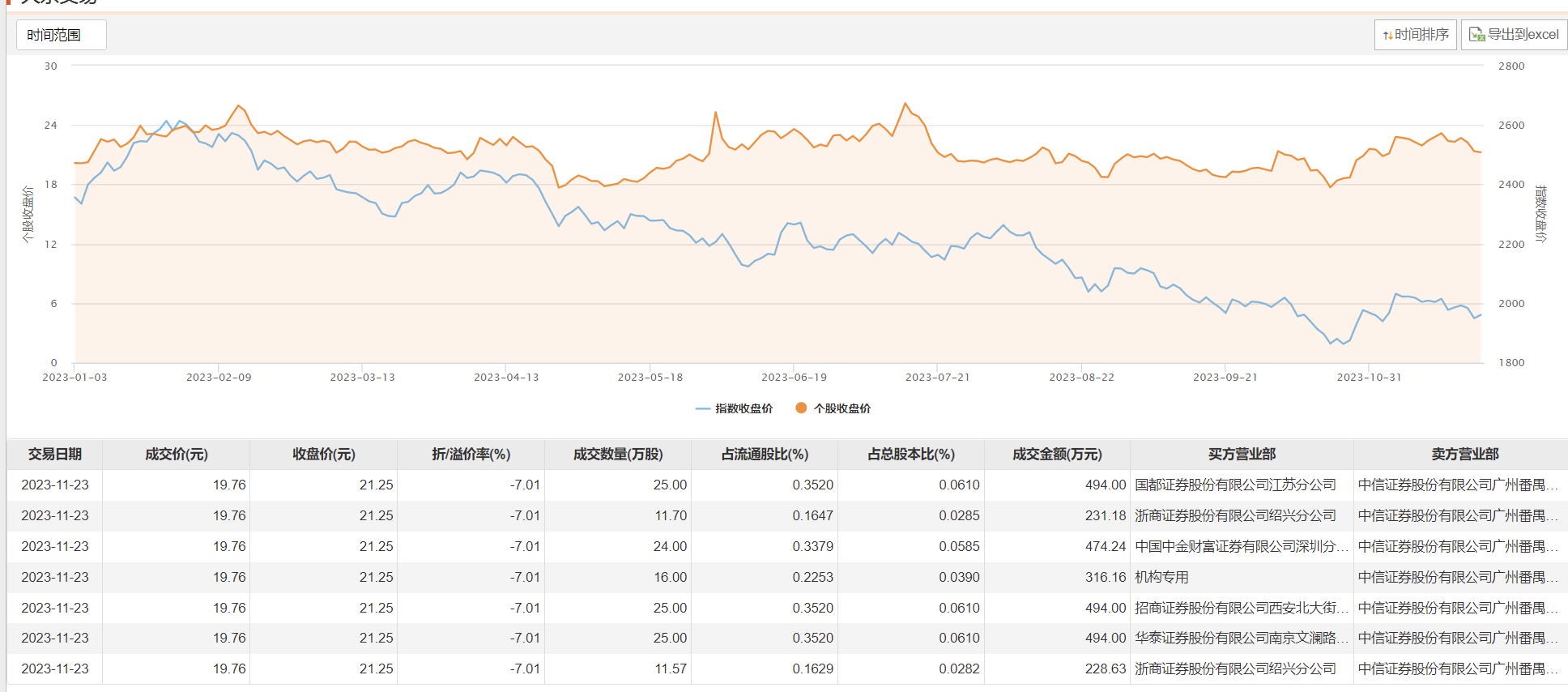This screenshot has height=692, width=1568.
Task: Click the 占流通股比(%) column header
Action: 764,455
